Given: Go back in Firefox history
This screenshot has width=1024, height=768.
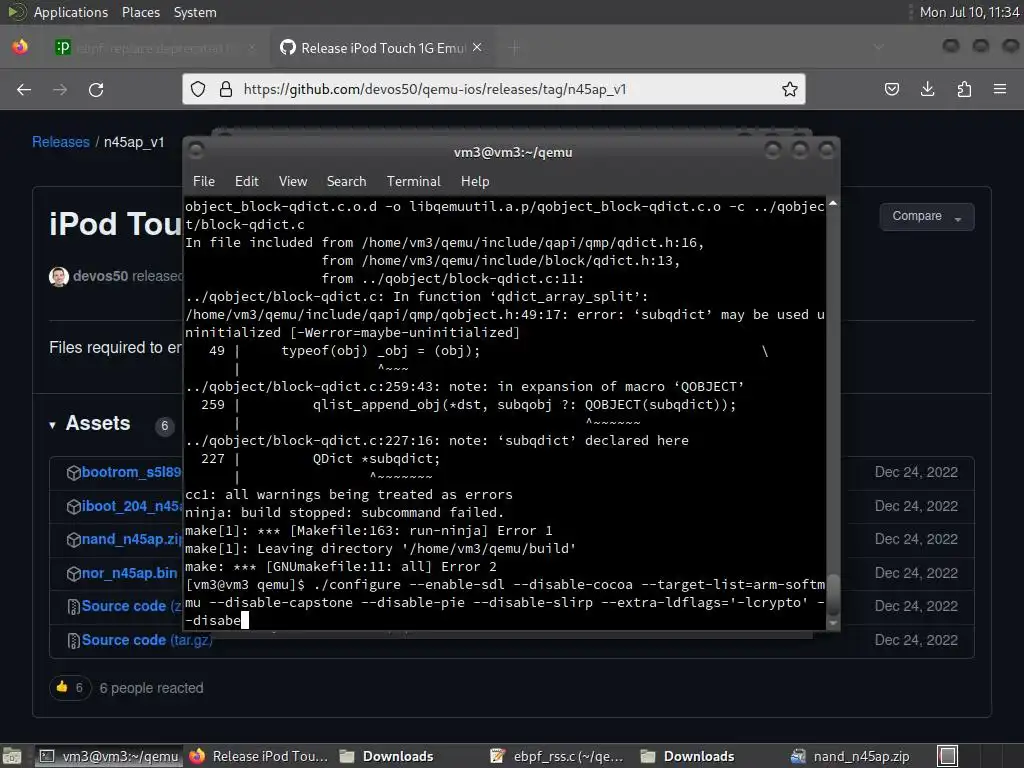Looking at the screenshot, I should click(x=24, y=89).
